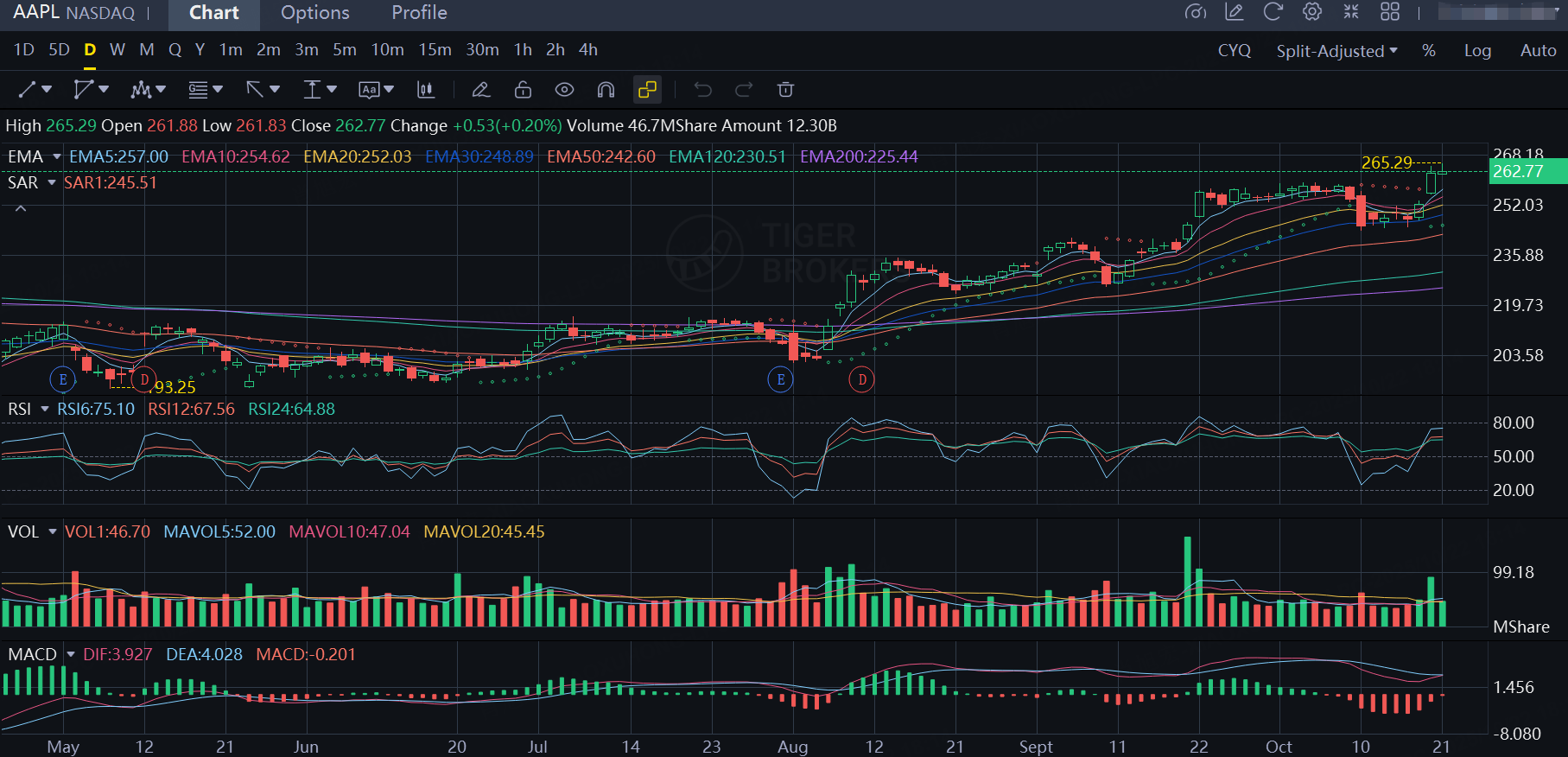Toggle drawing visibility with the eye icon
The image size is (1568, 757).
564,90
